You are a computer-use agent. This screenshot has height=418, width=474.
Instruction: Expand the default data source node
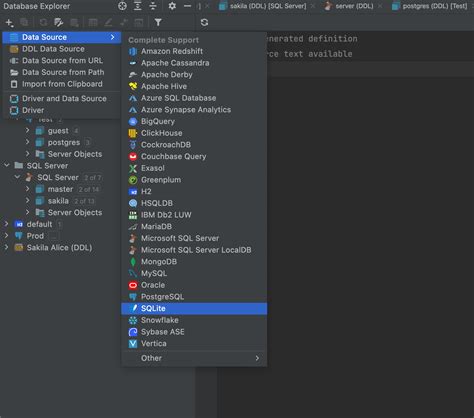(7, 224)
